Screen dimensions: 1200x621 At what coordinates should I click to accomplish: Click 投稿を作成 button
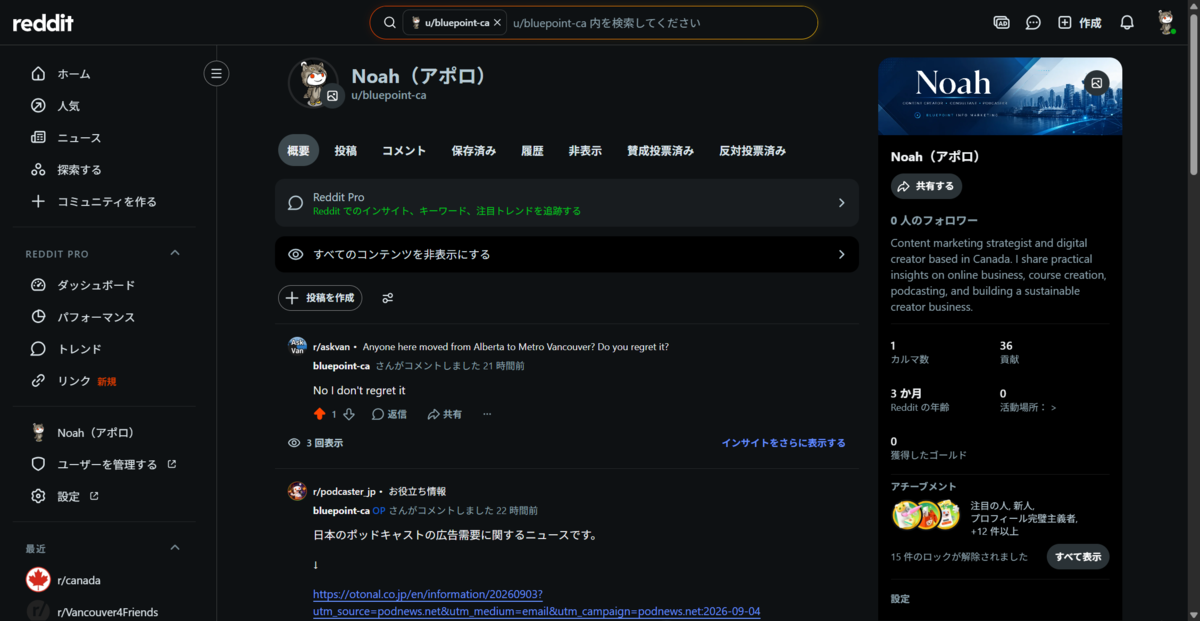coord(320,298)
